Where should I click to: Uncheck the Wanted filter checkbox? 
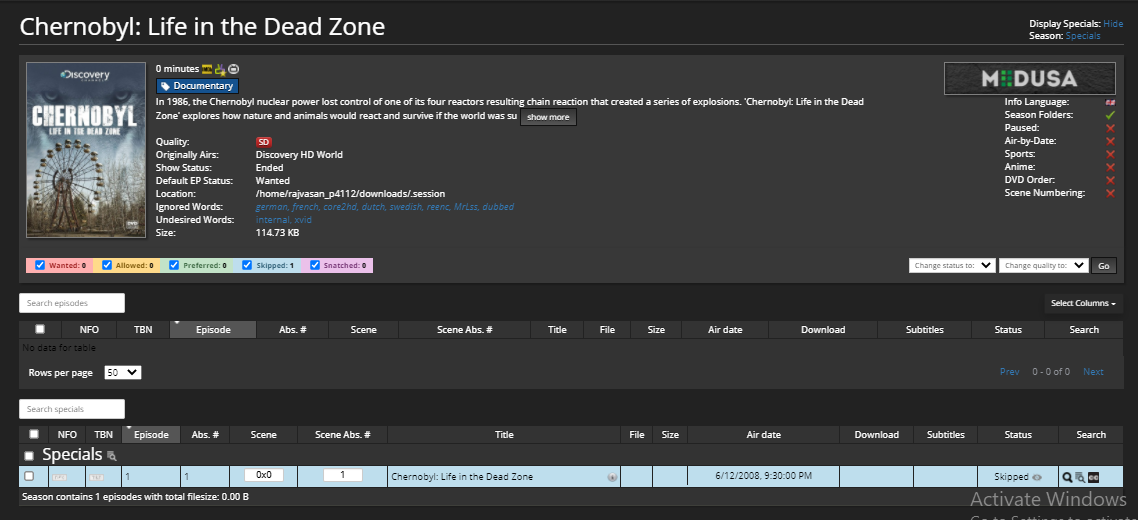40,265
